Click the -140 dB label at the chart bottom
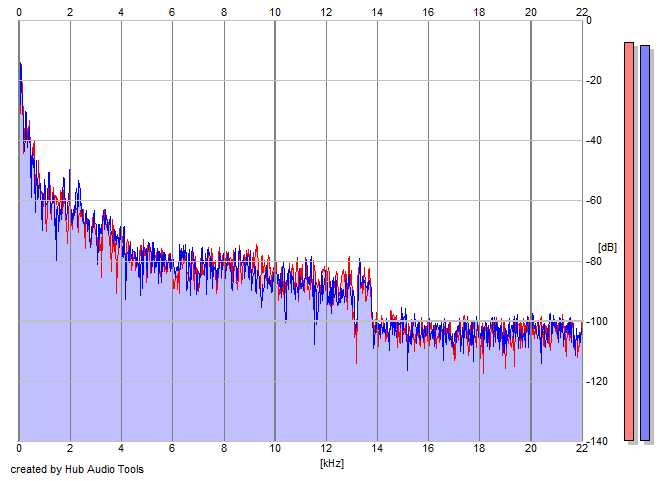The width and height of the screenshot is (664, 481). 596,441
